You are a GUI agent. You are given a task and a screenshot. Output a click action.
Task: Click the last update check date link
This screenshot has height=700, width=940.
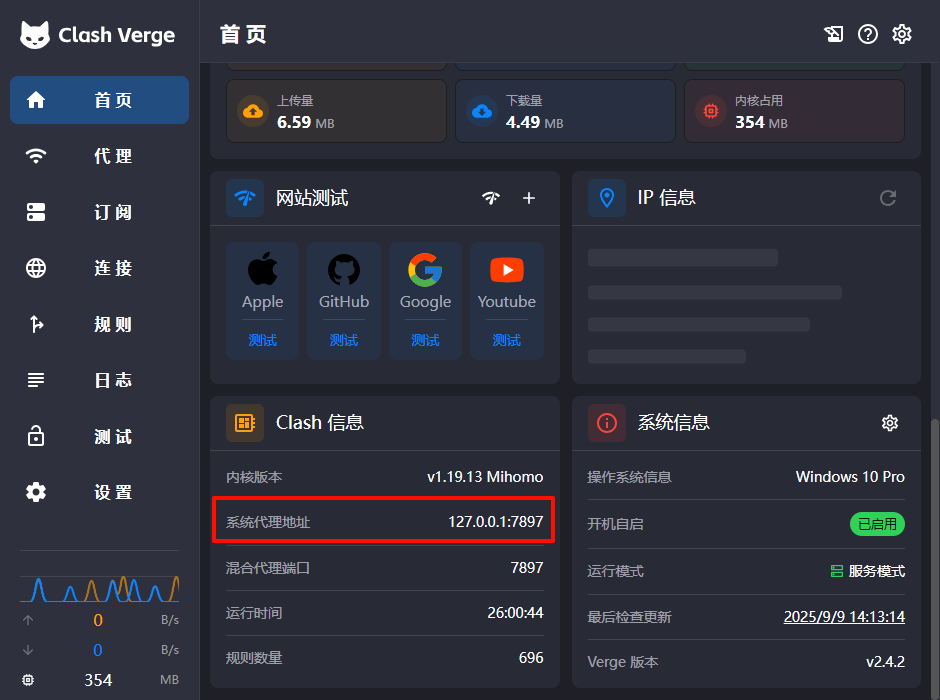click(x=844, y=617)
